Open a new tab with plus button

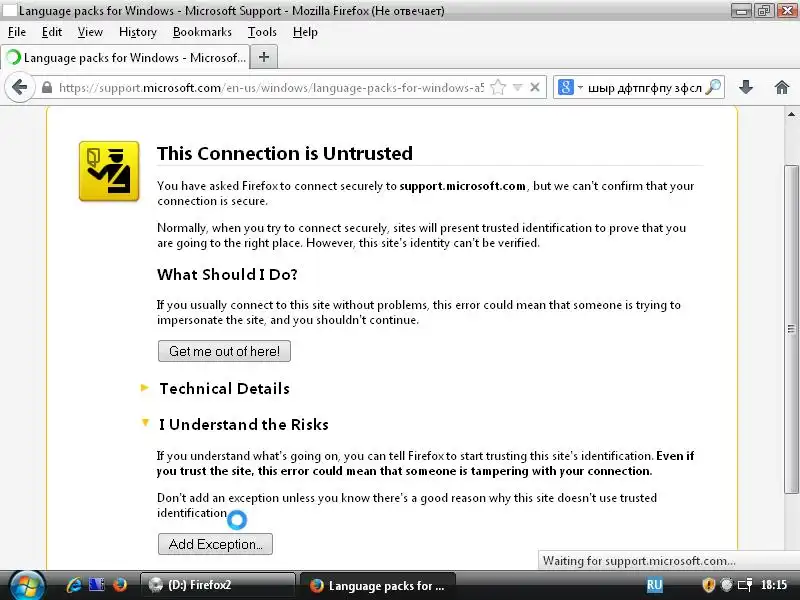[264, 57]
